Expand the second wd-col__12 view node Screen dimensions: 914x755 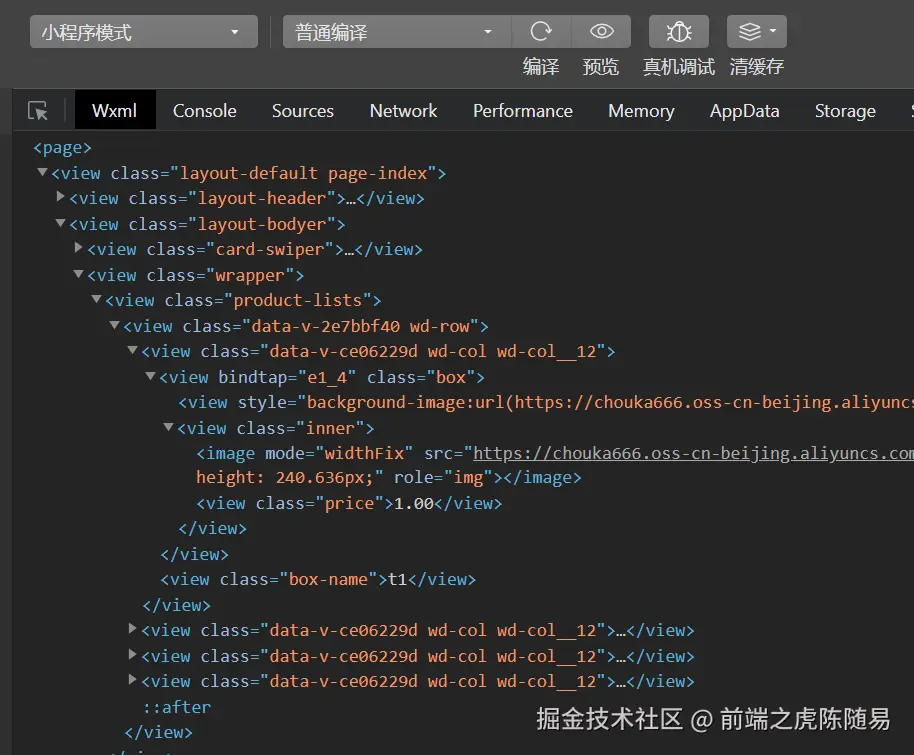pos(132,628)
